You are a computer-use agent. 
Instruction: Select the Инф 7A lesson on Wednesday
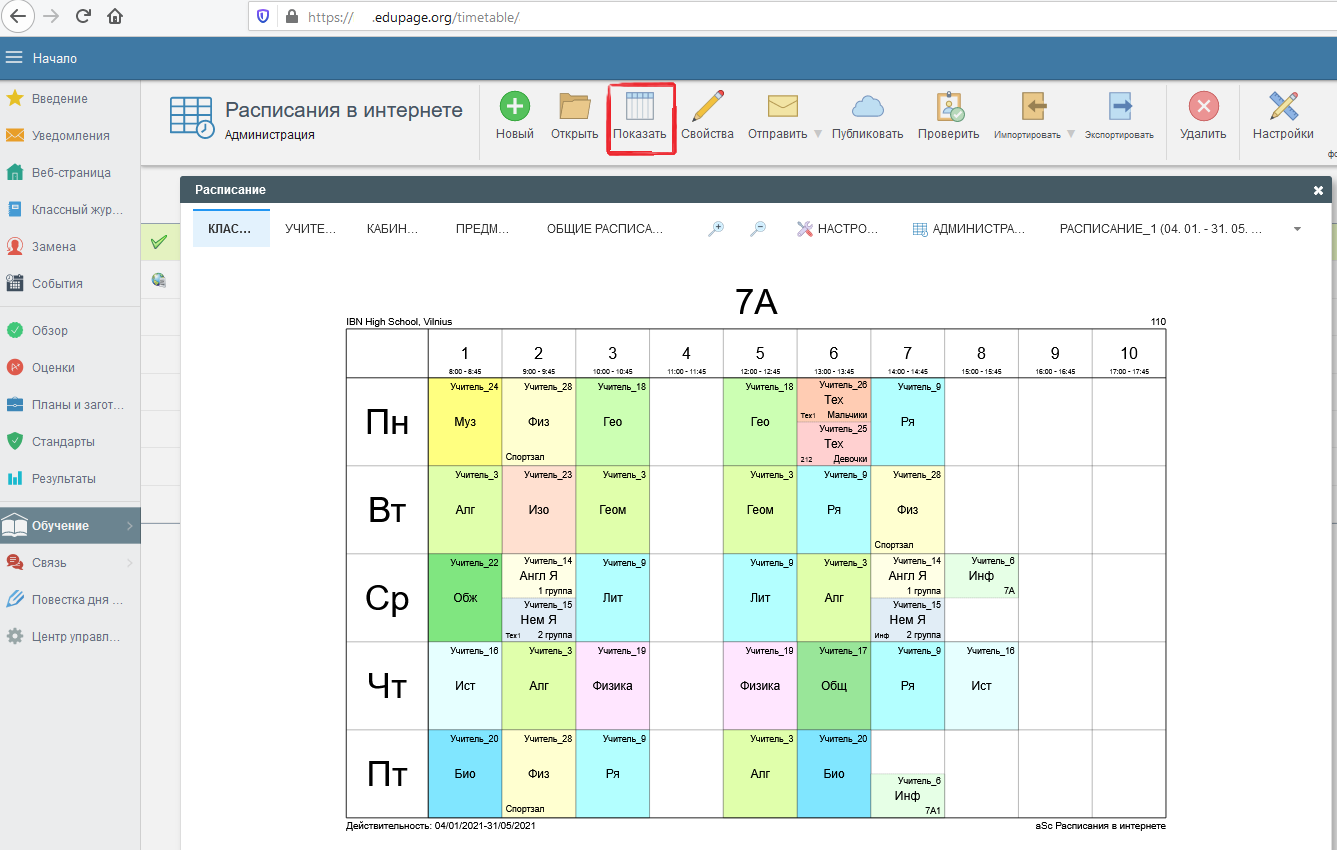tap(981, 576)
